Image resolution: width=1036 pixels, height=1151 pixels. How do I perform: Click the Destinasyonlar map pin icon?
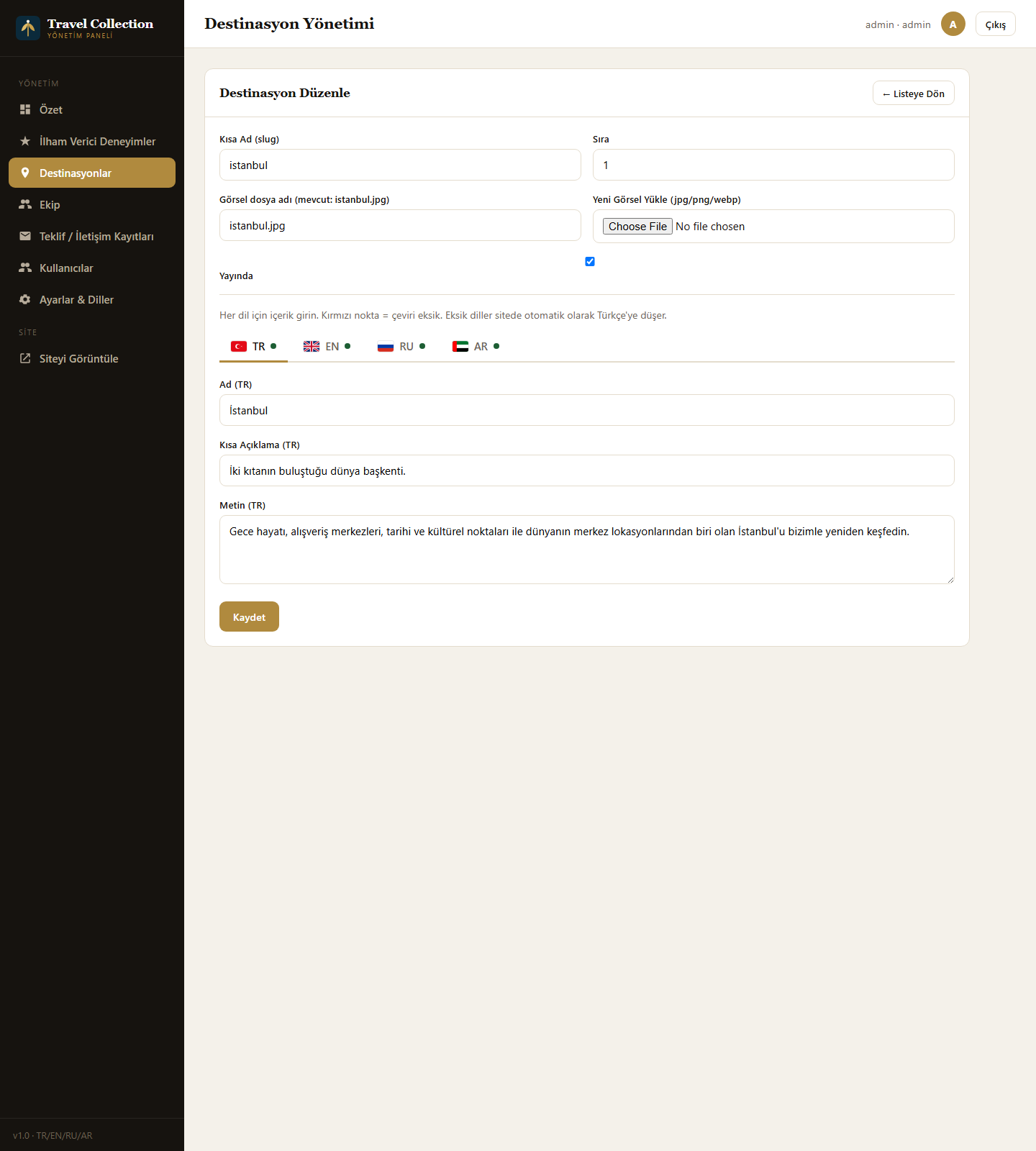click(25, 173)
